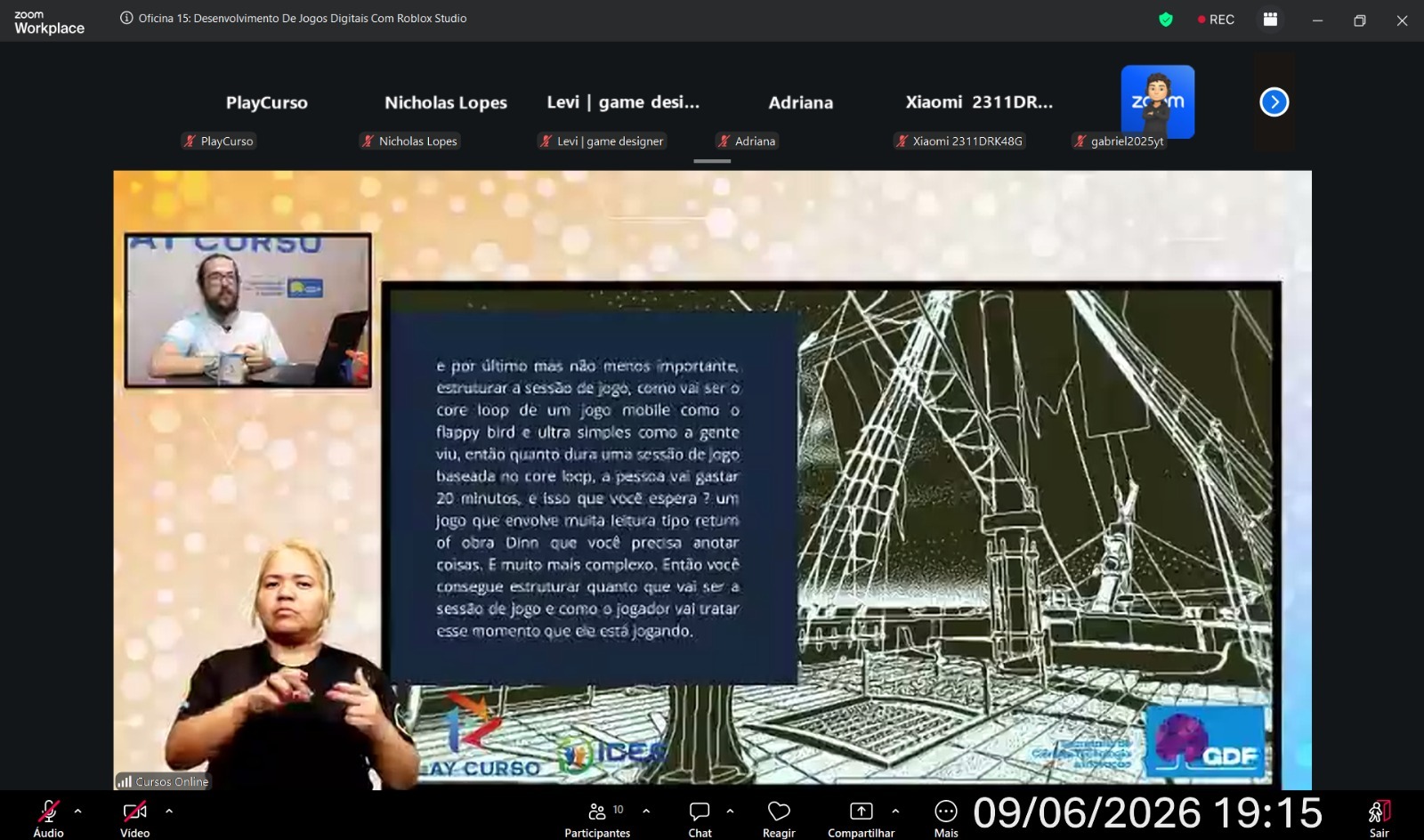Leave the meeting with Sair
The image size is (1424, 840).
[1379, 818]
